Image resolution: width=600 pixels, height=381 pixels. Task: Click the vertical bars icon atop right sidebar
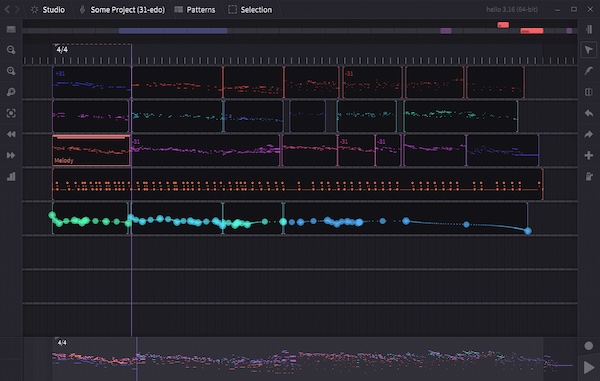pos(589,29)
